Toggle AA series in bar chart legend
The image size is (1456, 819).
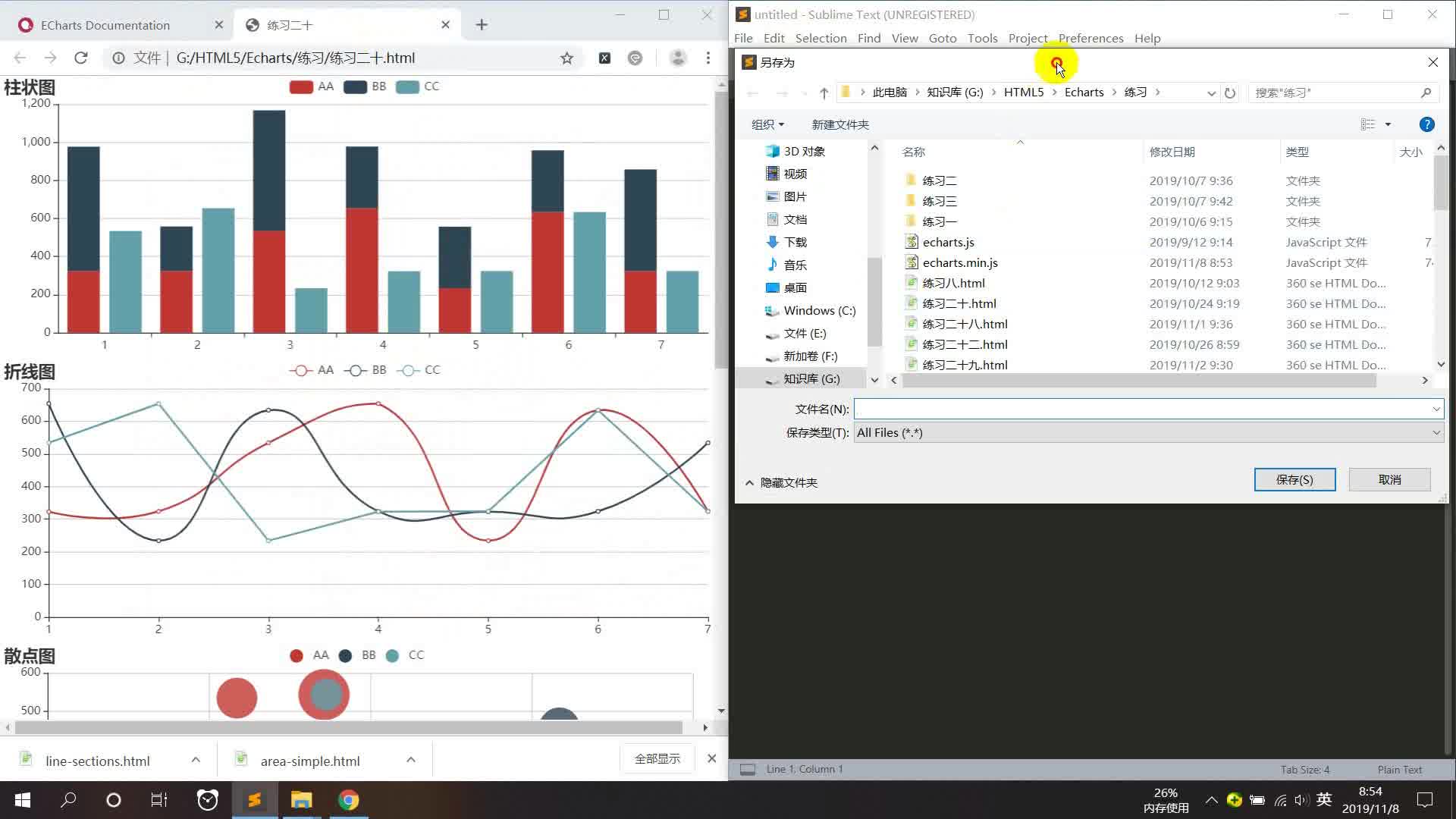point(312,86)
